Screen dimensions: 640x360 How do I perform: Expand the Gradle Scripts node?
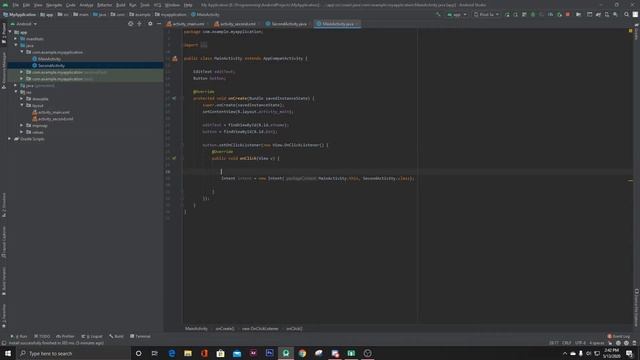(10, 139)
